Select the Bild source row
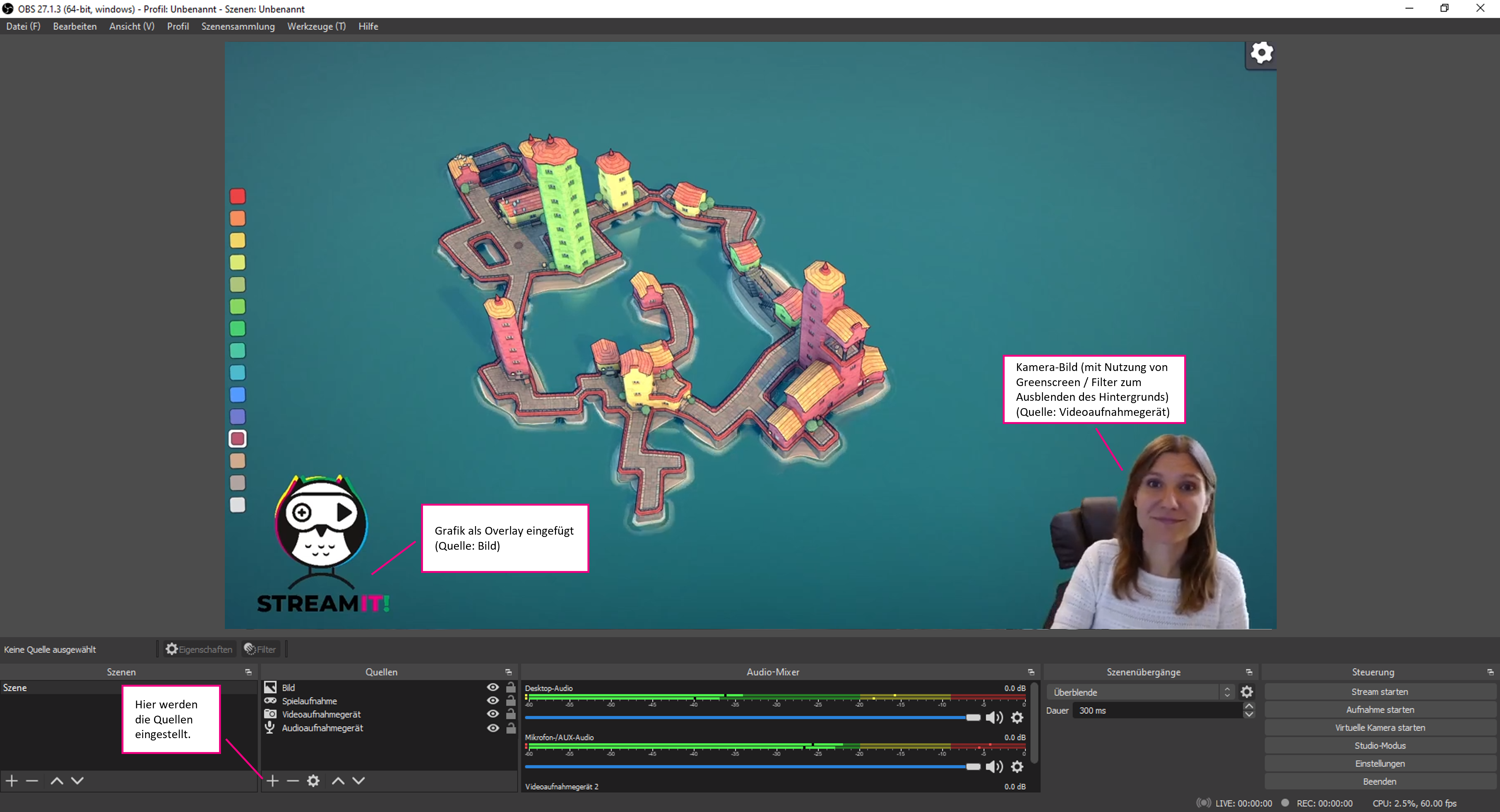Image resolution: width=1500 pixels, height=812 pixels. pos(389,687)
